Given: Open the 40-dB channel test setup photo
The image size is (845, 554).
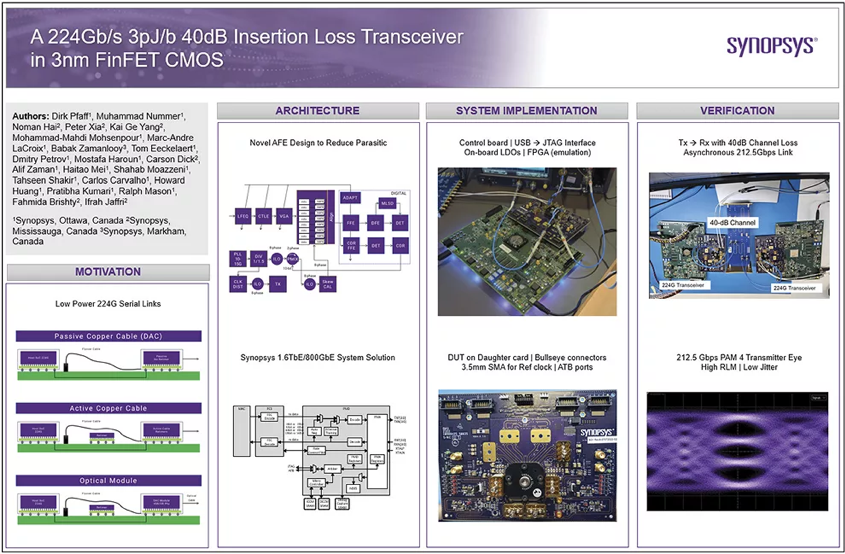Looking at the screenshot, I should point(738,235).
